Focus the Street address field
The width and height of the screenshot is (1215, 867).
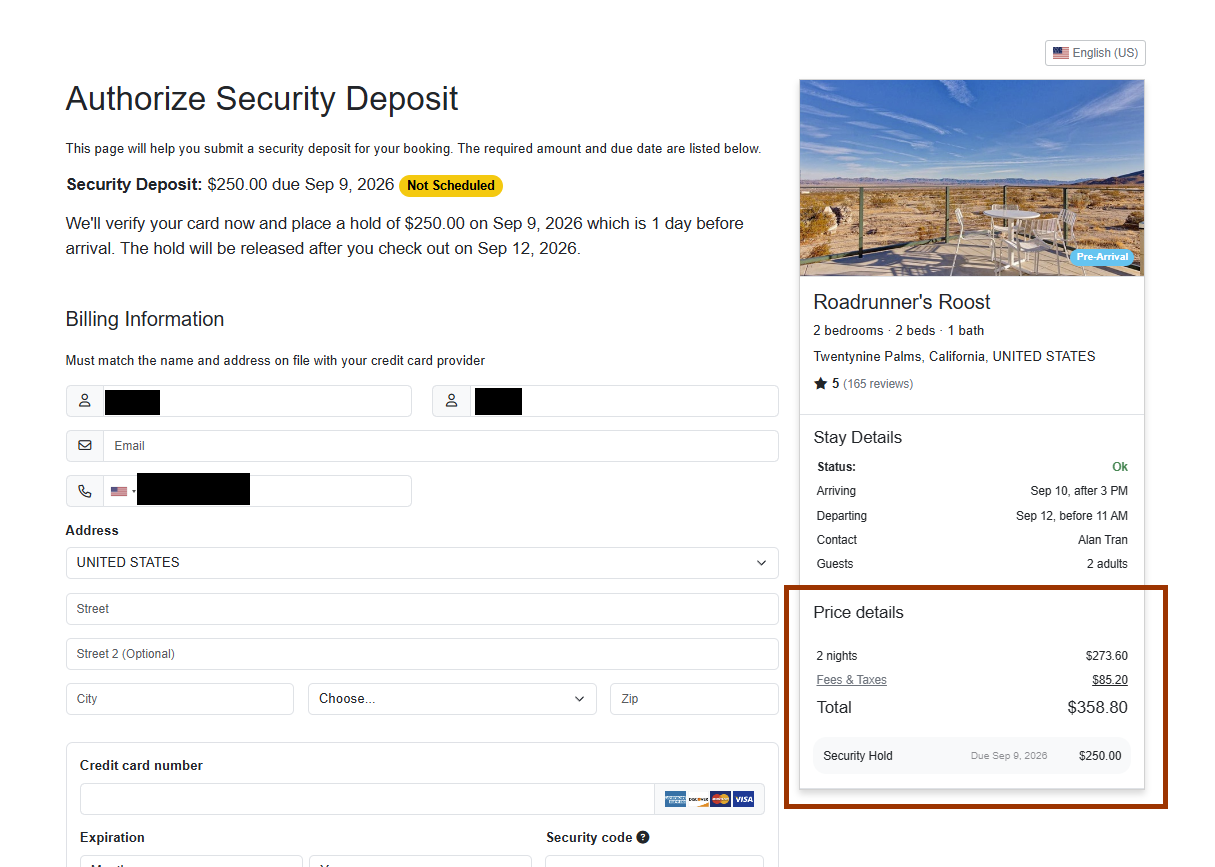coord(422,609)
